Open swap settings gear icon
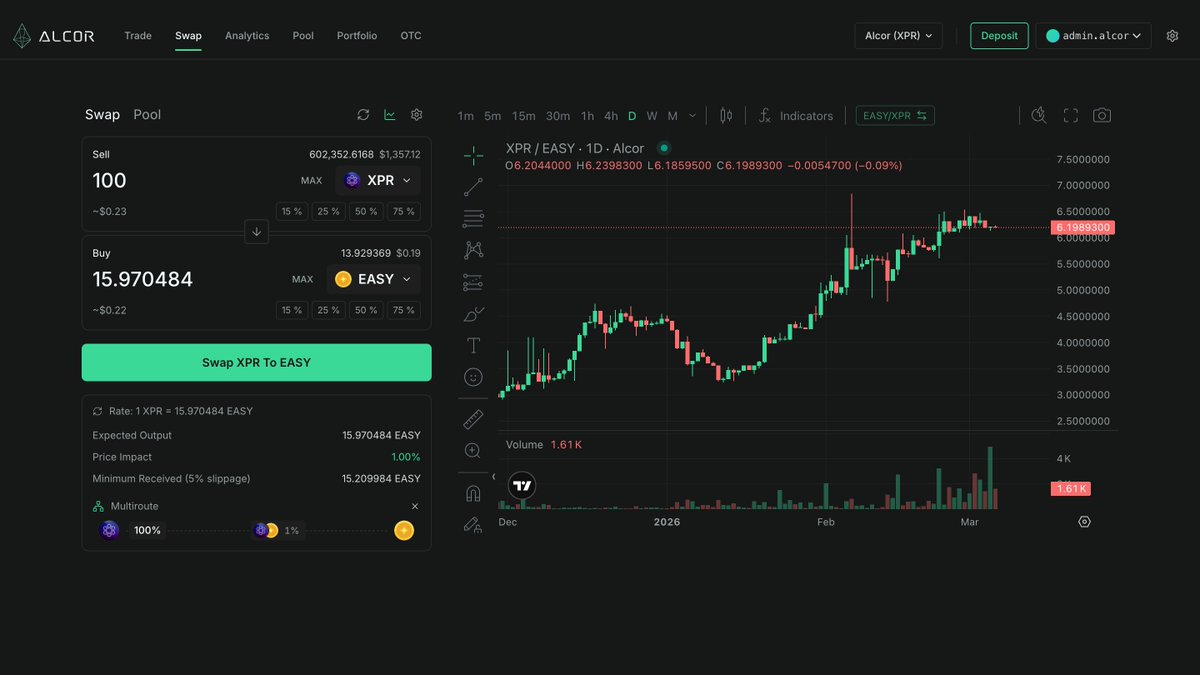The image size is (1200, 675). [417, 115]
